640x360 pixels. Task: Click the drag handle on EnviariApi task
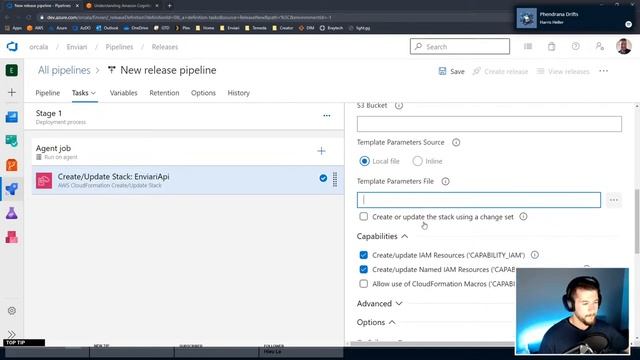pos(335,180)
